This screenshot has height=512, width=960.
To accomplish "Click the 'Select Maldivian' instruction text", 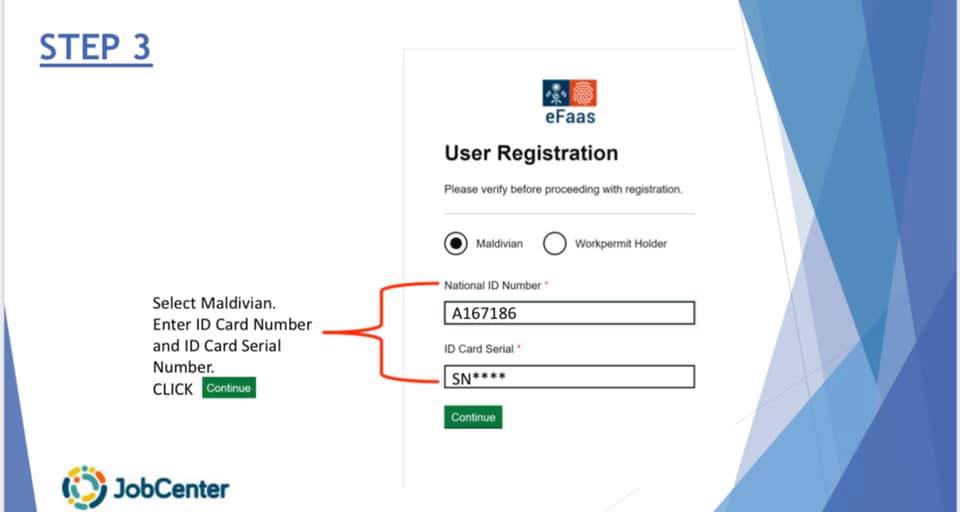I will [x=214, y=303].
